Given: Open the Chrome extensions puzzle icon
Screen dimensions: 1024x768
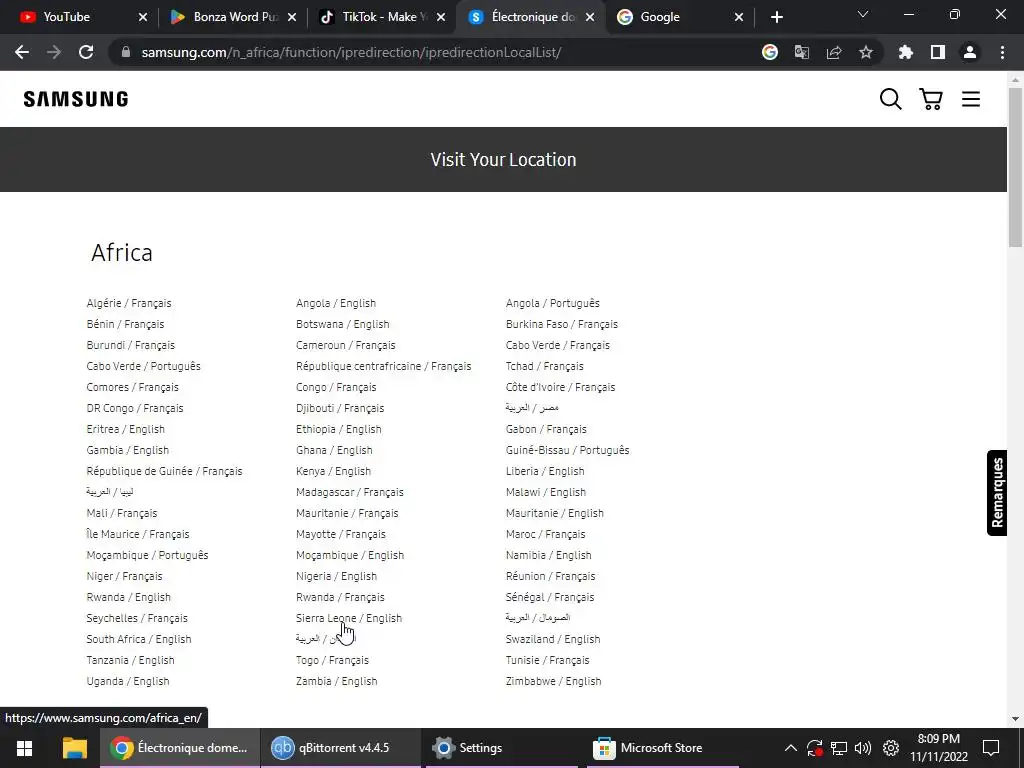Looking at the screenshot, I should click(x=906, y=52).
